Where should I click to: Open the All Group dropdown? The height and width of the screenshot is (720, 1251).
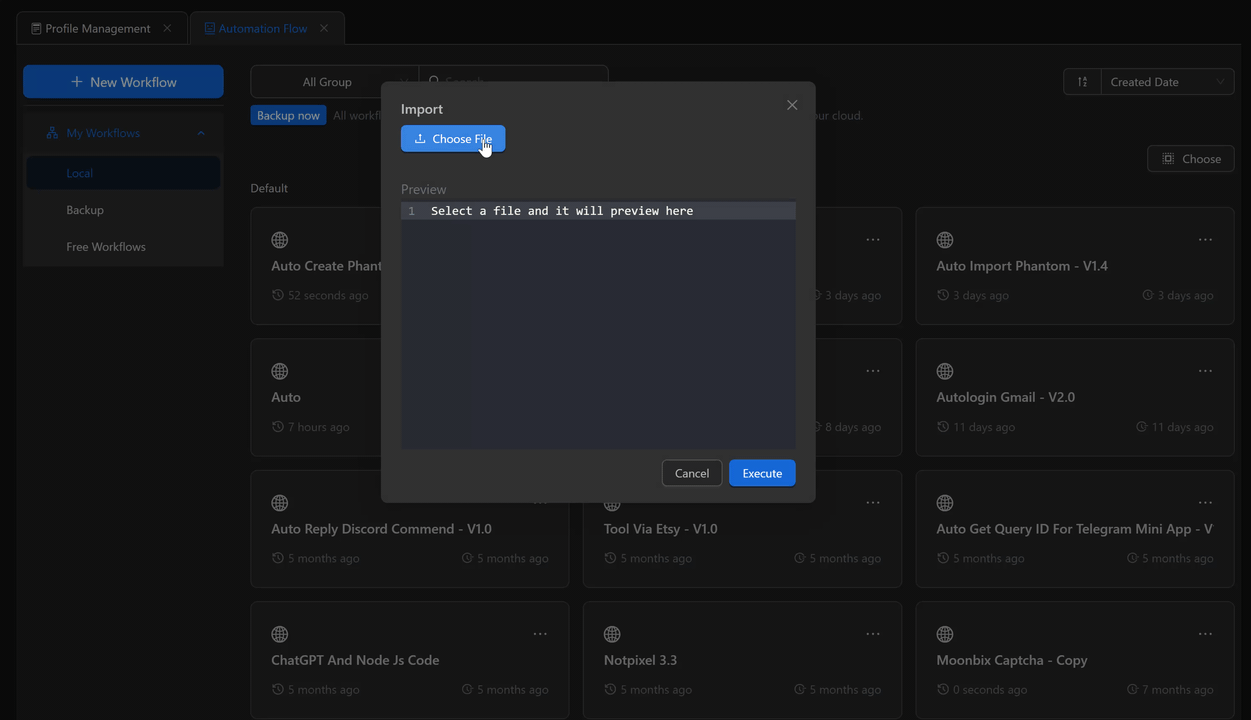pos(328,82)
